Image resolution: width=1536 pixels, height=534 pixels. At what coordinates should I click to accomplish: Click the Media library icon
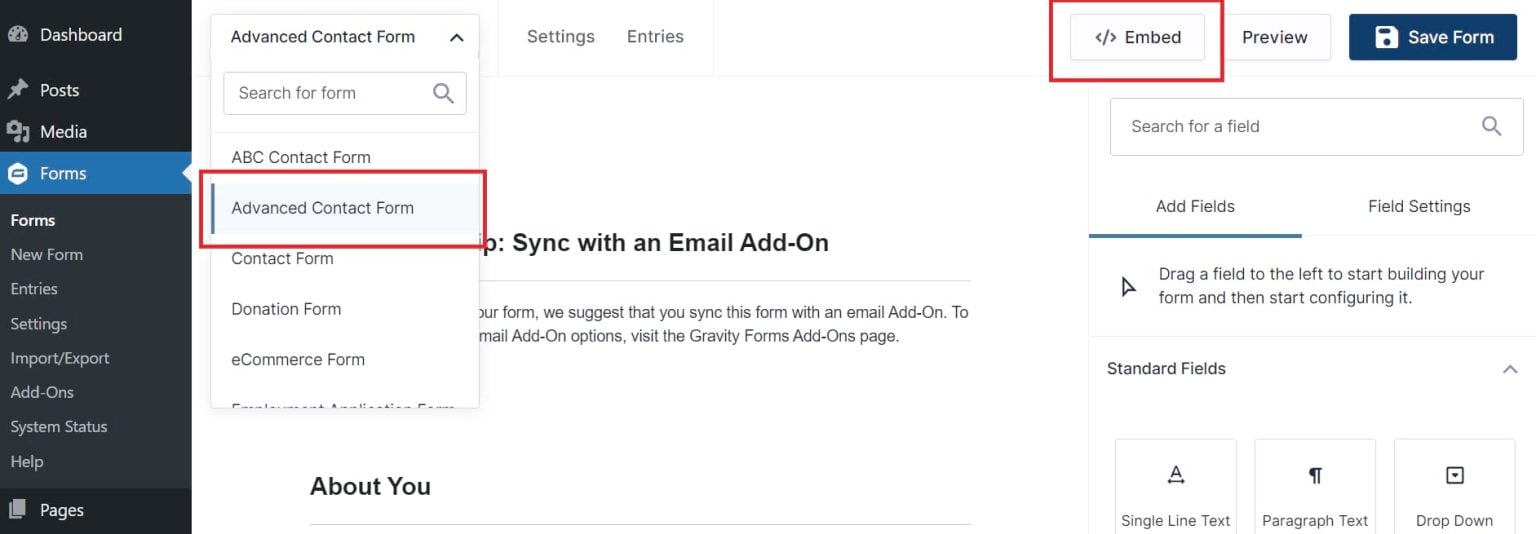[18, 132]
